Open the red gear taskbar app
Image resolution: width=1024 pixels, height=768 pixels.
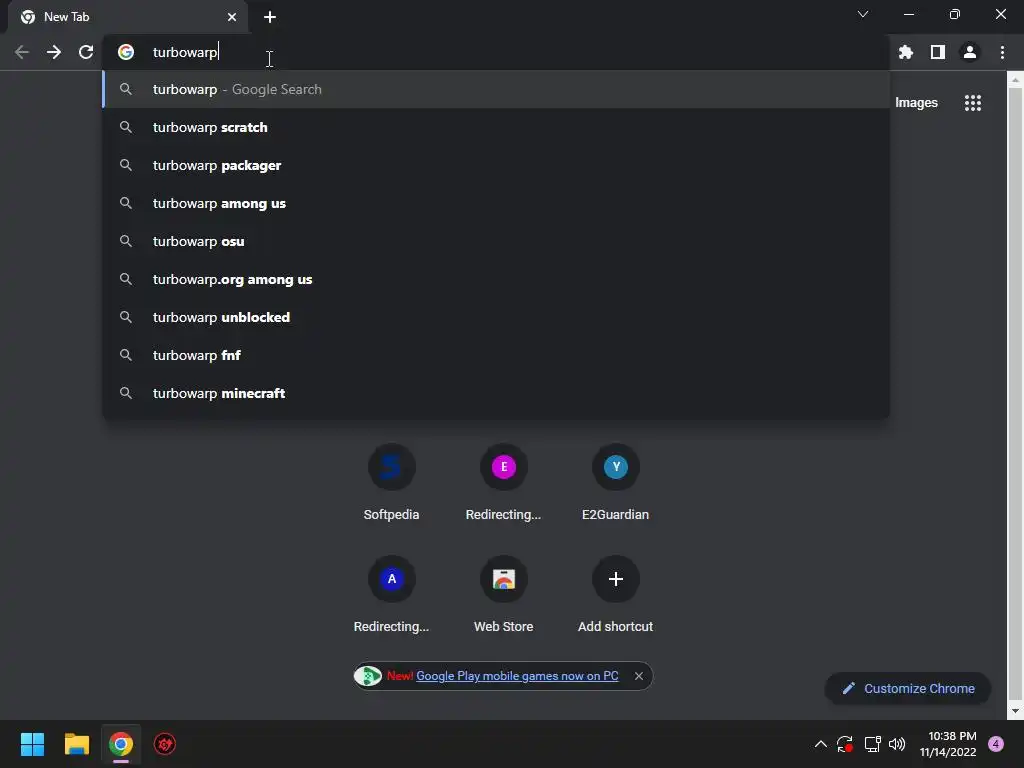pyautogui.click(x=165, y=744)
